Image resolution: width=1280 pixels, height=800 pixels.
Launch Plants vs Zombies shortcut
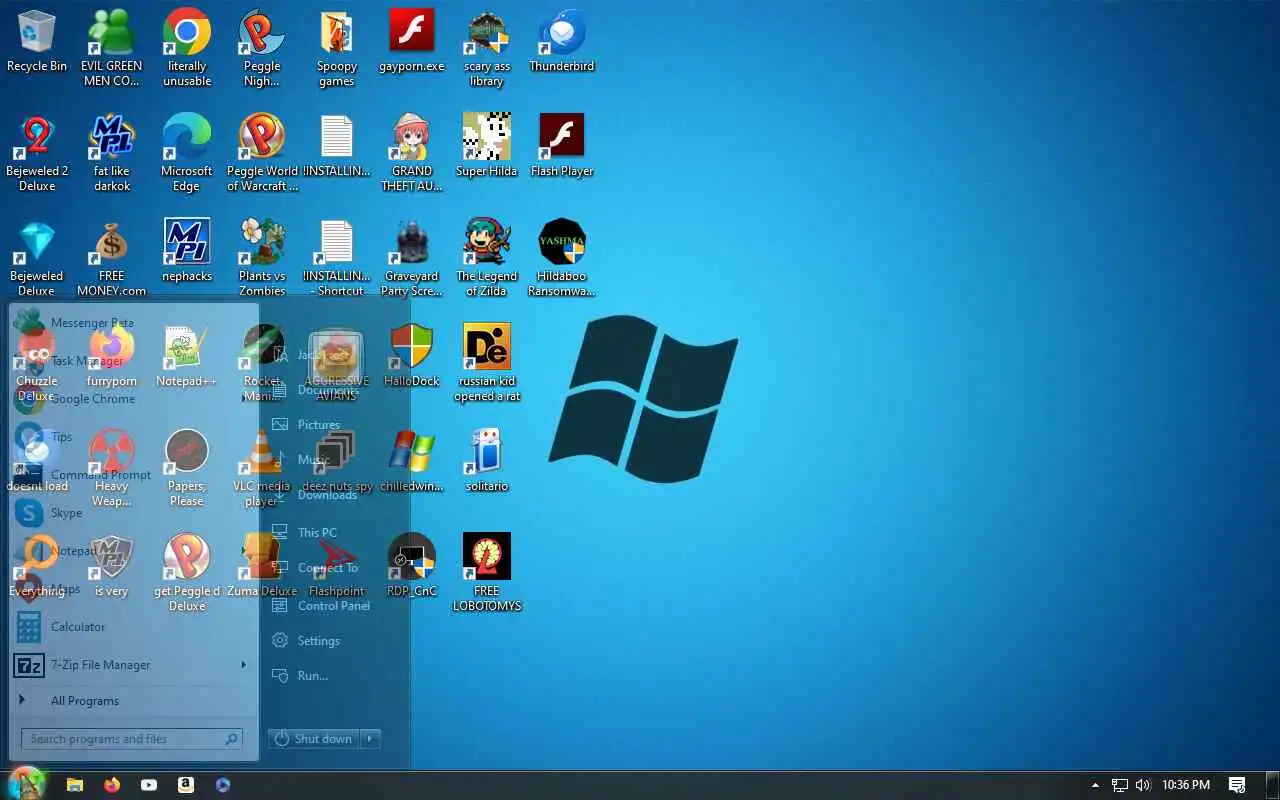click(x=262, y=258)
